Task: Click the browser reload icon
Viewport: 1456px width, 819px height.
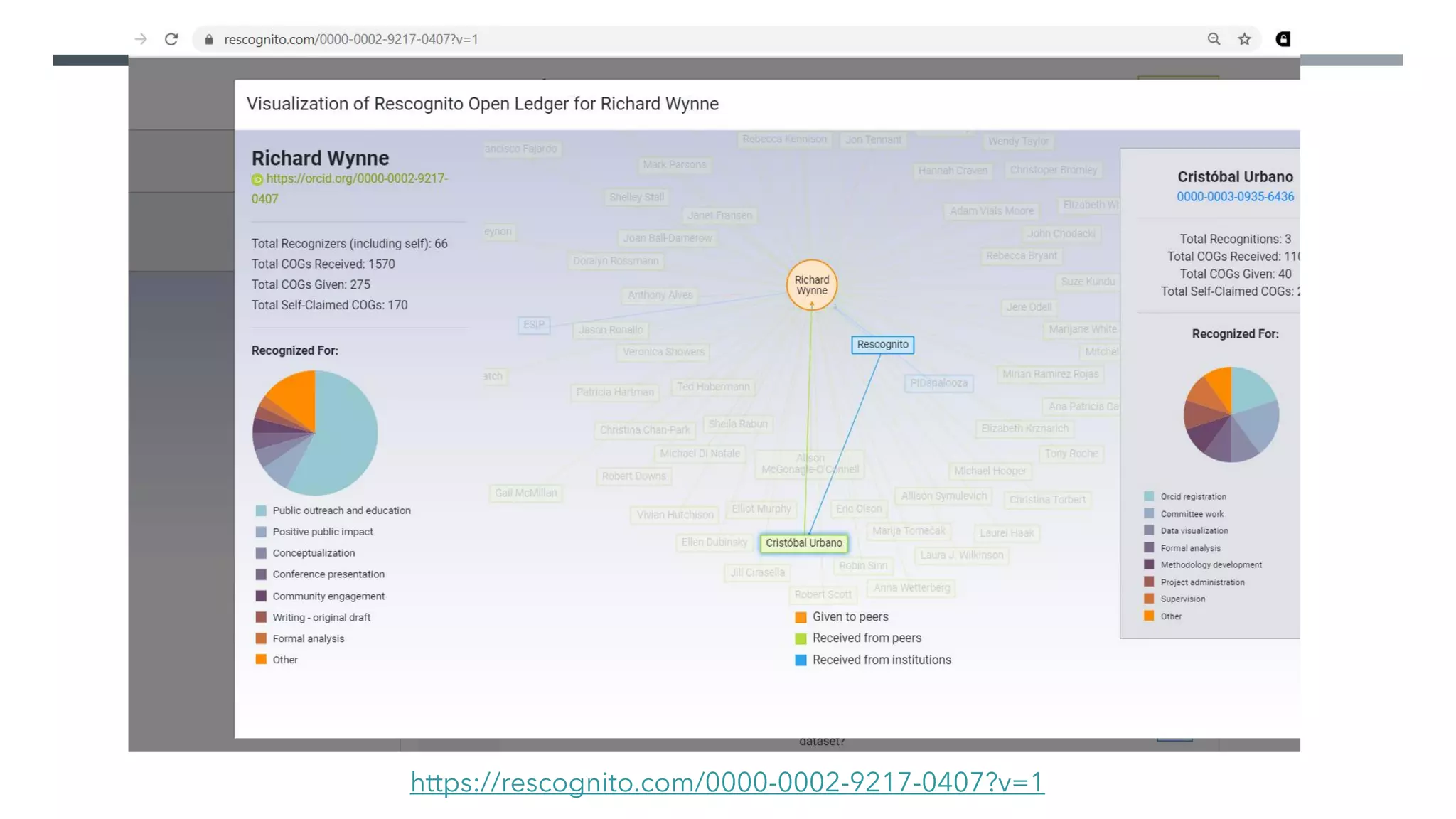Action: 171,39
